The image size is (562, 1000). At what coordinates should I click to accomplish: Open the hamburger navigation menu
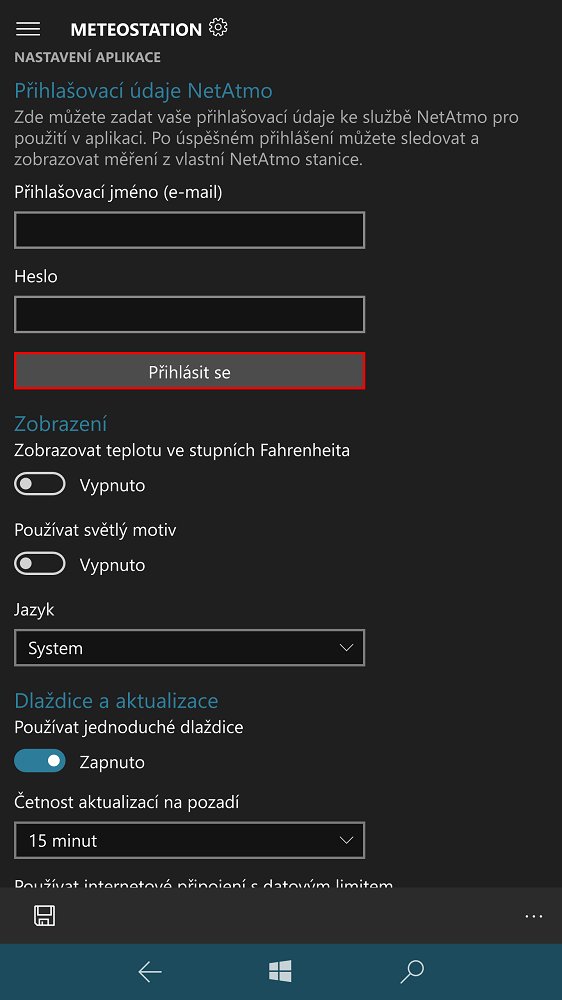[x=28, y=29]
